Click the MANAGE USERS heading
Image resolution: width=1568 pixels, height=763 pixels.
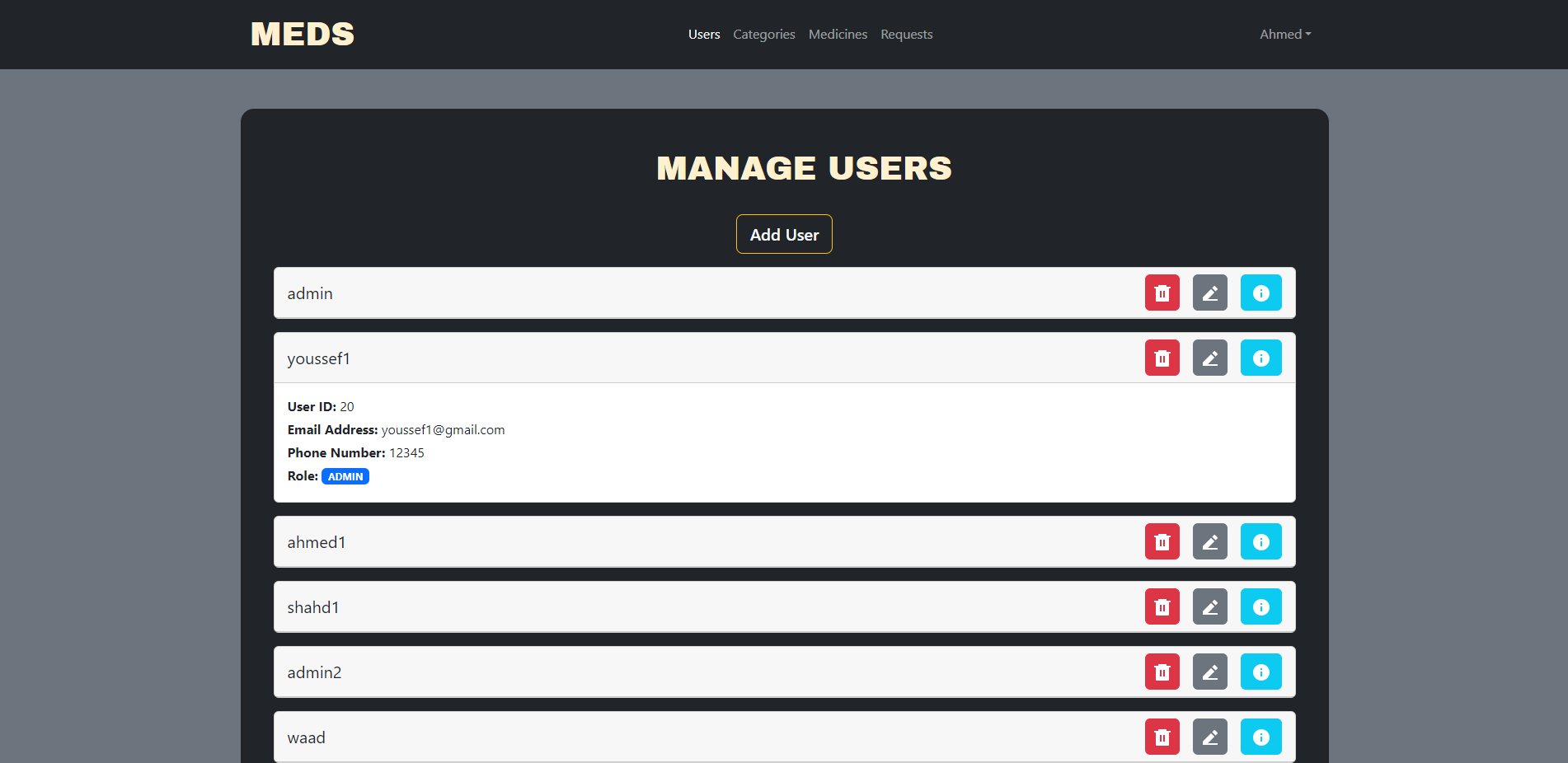804,168
